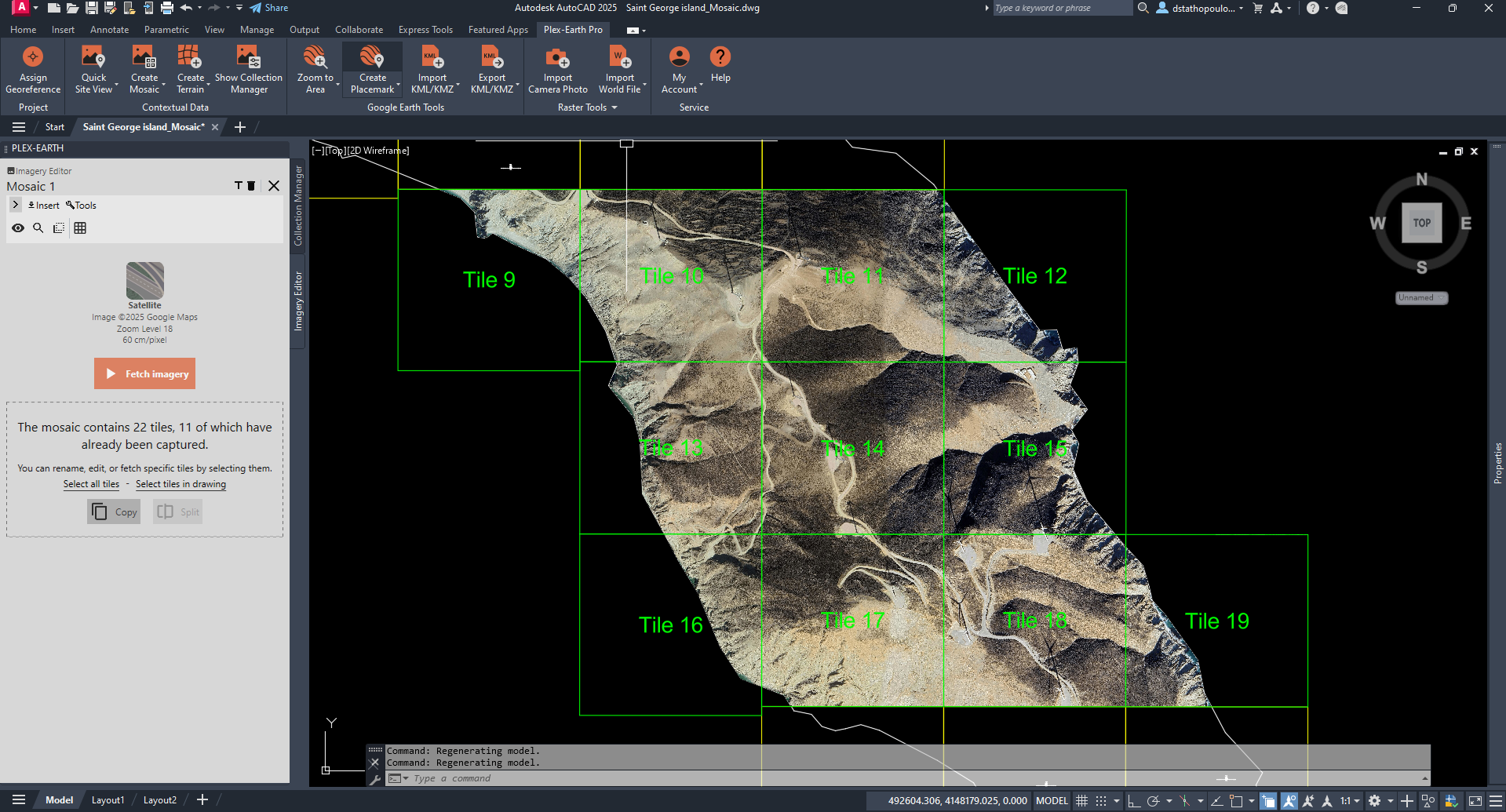Open the Annotate ribbon tab

[x=109, y=30]
